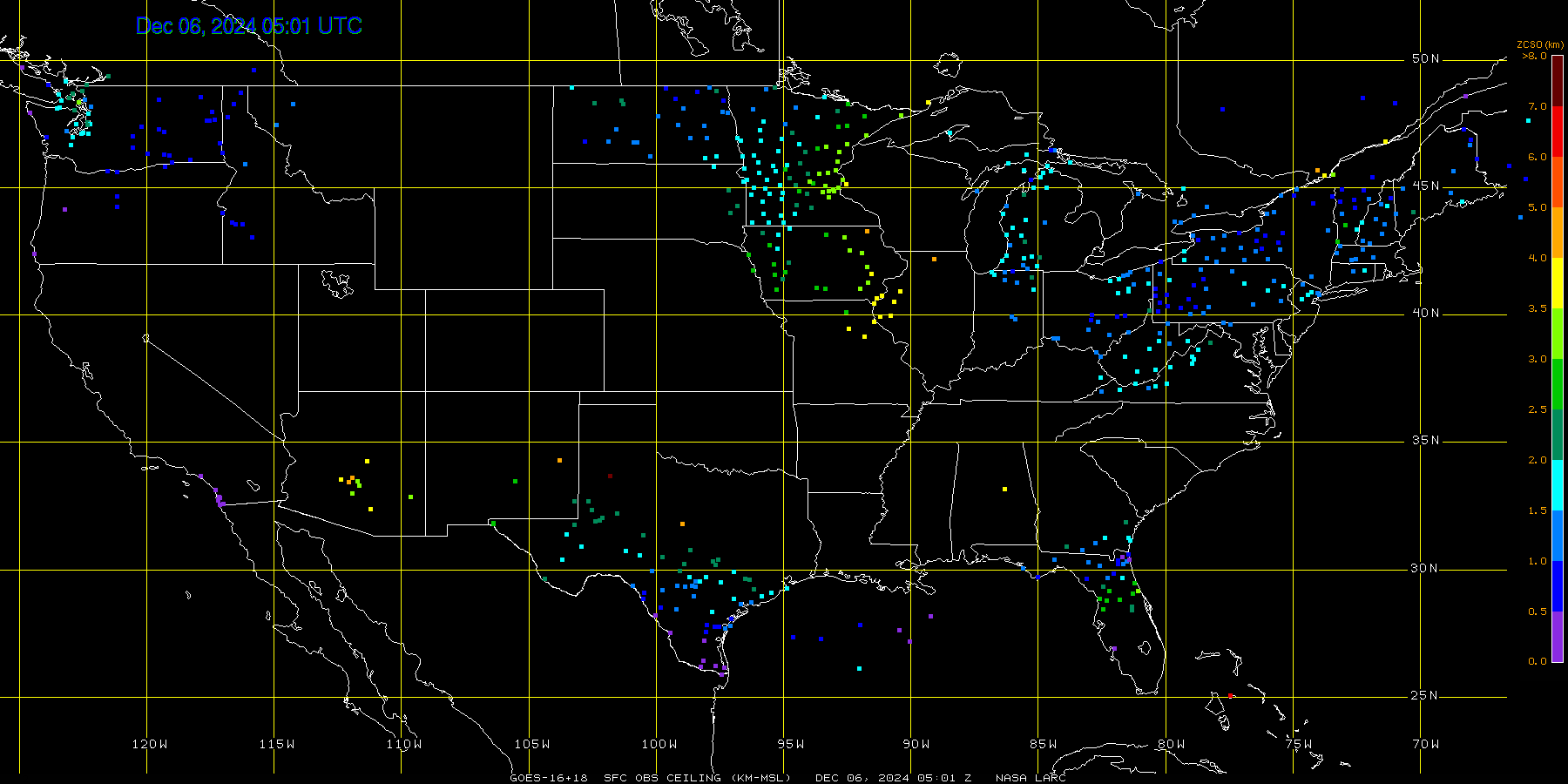The width and height of the screenshot is (1568, 784).
Task: Click the 3.5 legend label
Action: (x=1538, y=308)
